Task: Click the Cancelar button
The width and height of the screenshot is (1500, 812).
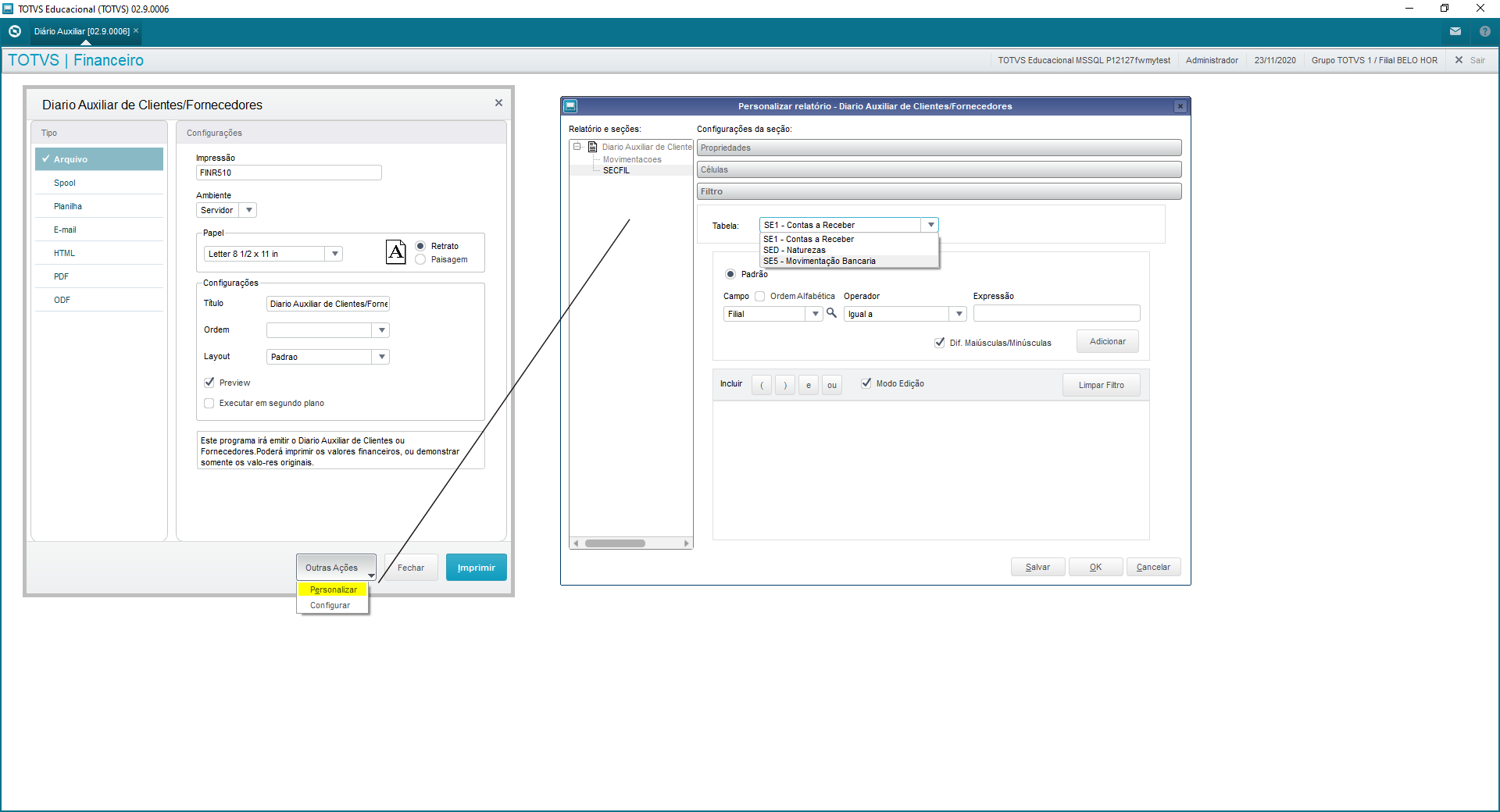Action: [x=1153, y=567]
